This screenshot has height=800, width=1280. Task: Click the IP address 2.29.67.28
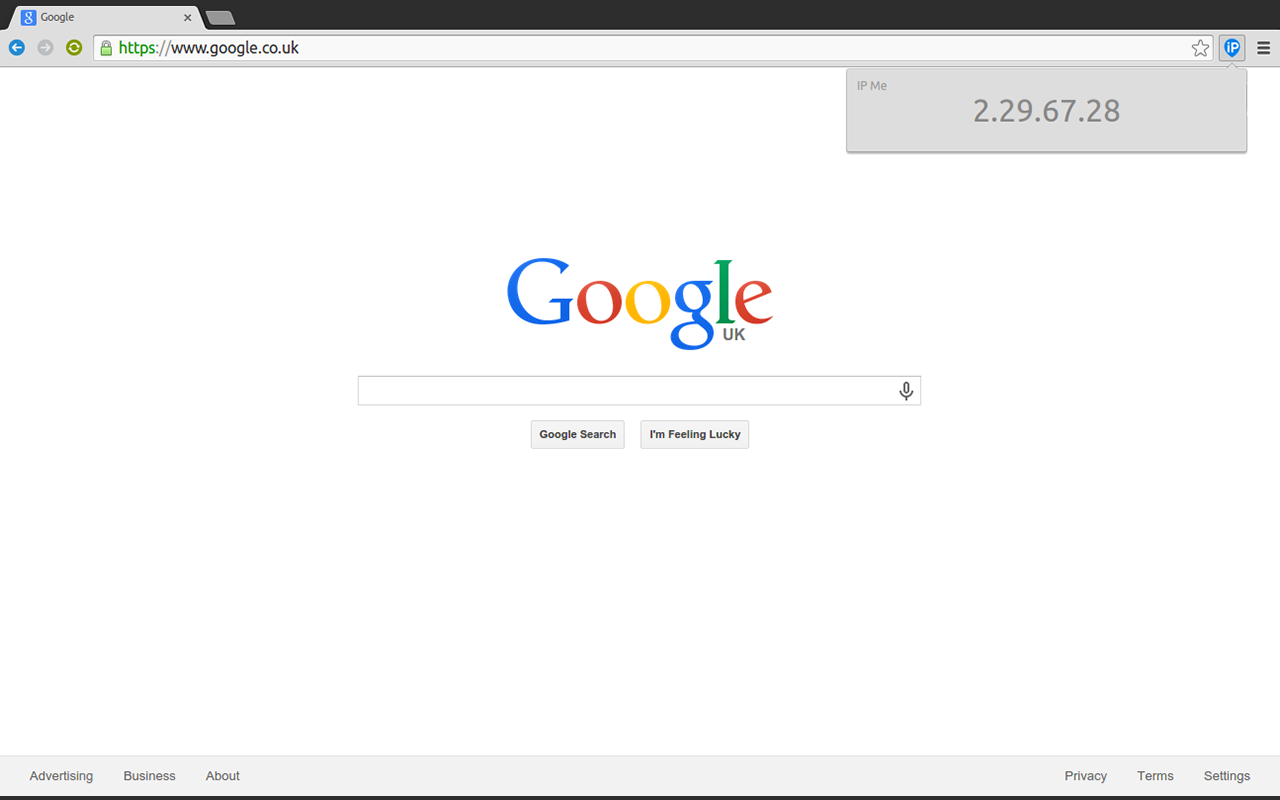coord(1046,111)
